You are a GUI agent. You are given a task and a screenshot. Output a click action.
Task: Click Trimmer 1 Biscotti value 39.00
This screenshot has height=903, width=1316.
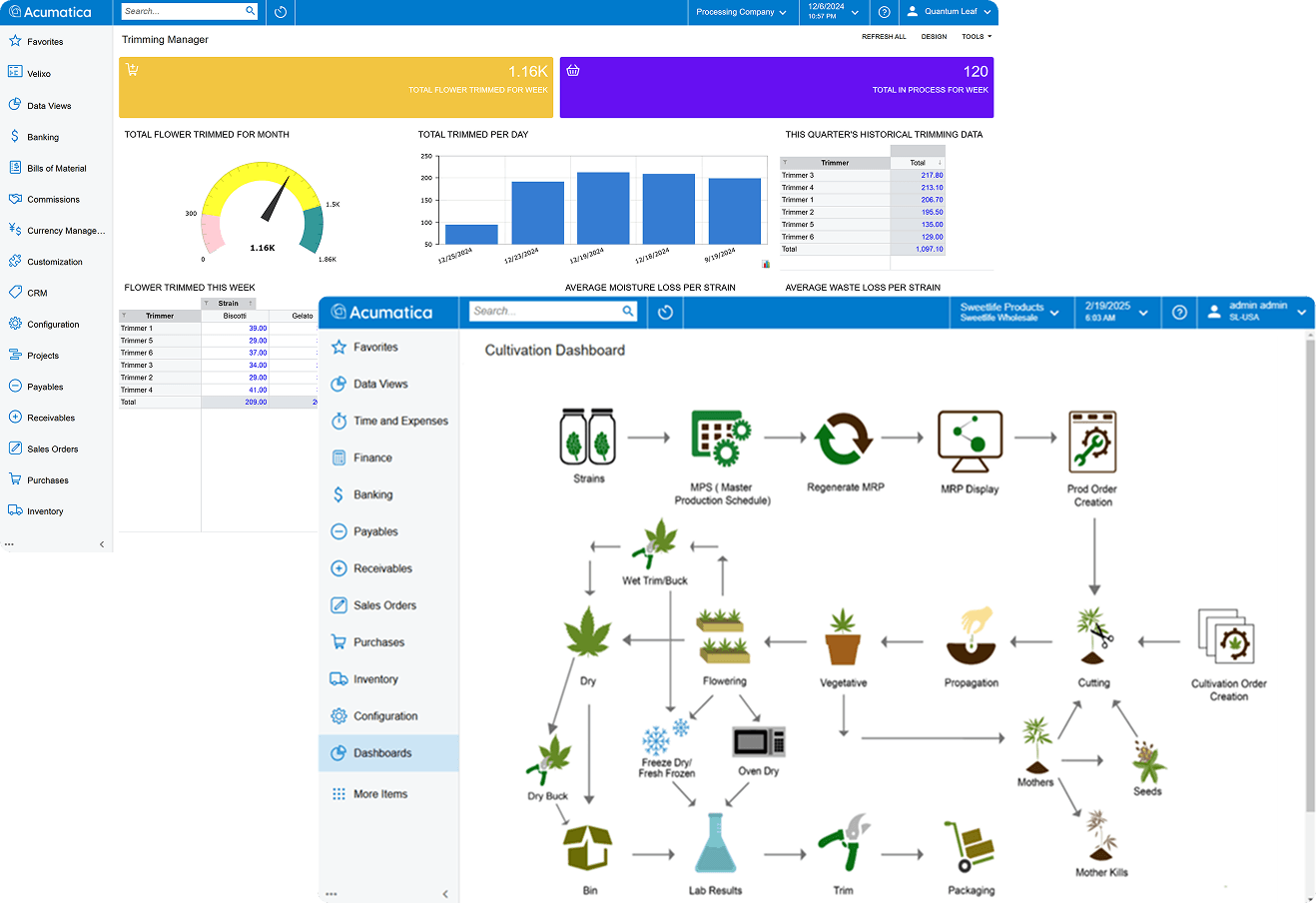tap(258, 329)
